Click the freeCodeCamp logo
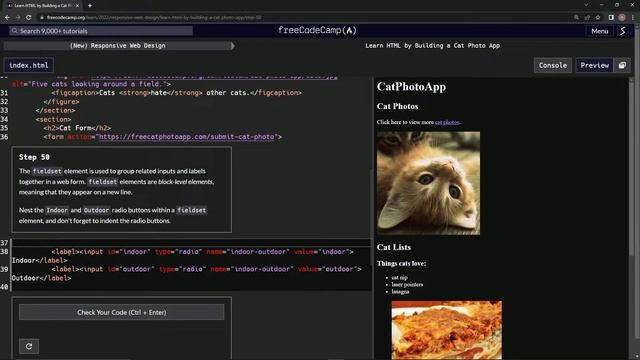 [317, 31]
